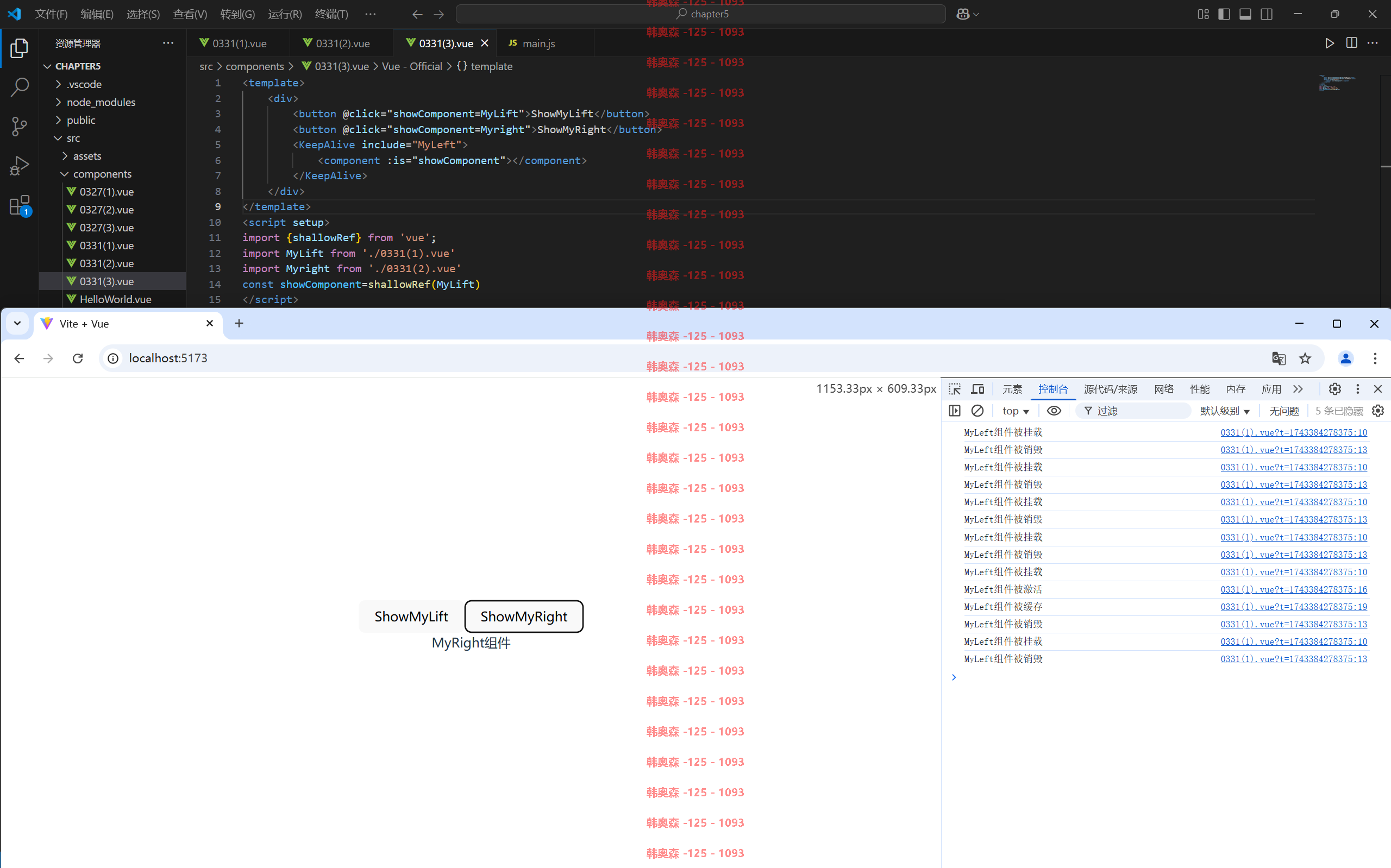Open editor more actions ellipsis
The image size is (1391, 868).
pos(1373,43)
